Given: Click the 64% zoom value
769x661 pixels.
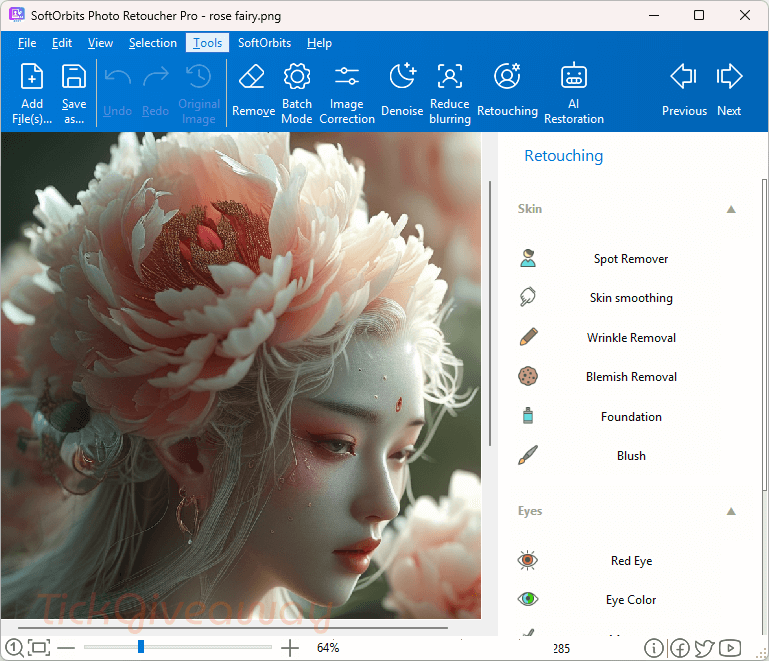Looking at the screenshot, I should pyautogui.click(x=328, y=648).
